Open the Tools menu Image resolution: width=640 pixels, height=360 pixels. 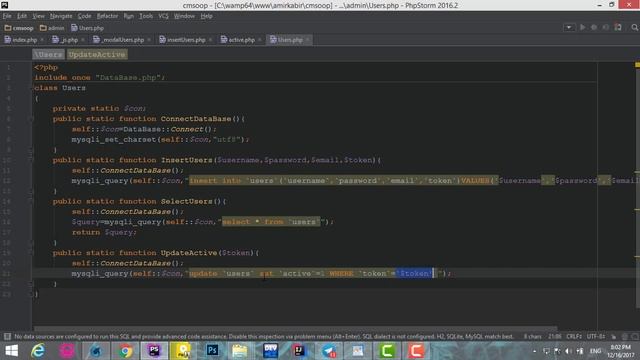pyautogui.click(x=146, y=16)
